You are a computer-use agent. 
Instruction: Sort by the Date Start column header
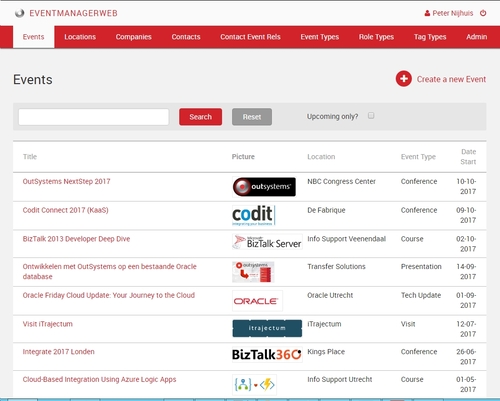coord(468,157)
